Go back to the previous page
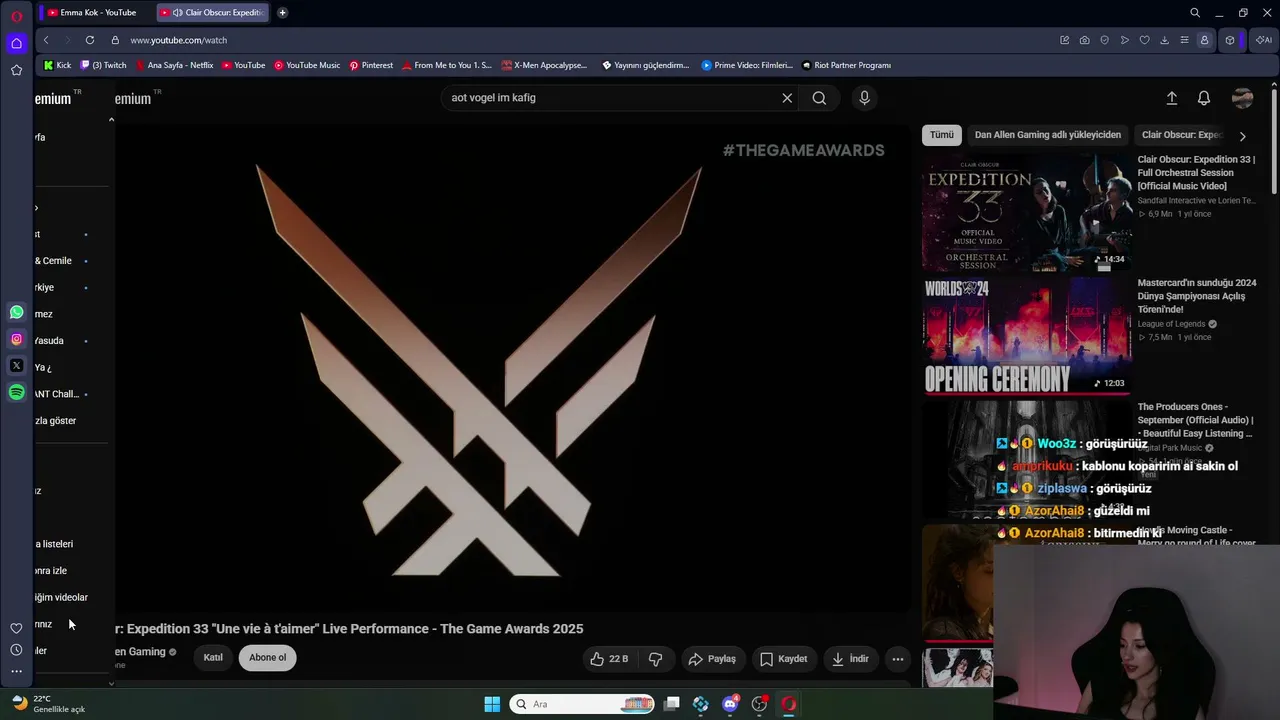Screen dimensions: 1280x720 pos(46,40)
